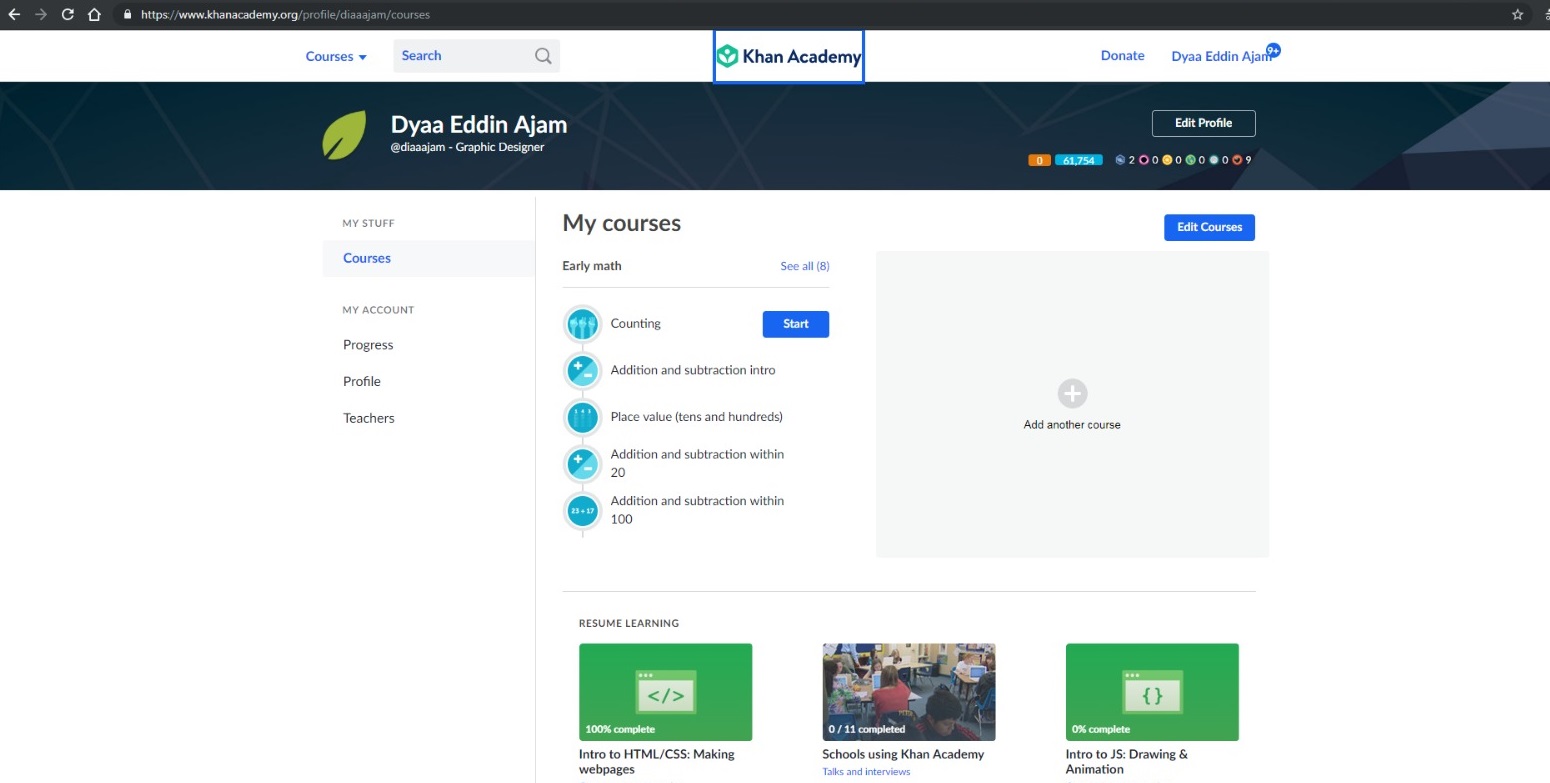Image resolution: width=1550 pixels, height=783 pixels.
Task: Open Teachers in the sidebar
Action: (369, 418)
